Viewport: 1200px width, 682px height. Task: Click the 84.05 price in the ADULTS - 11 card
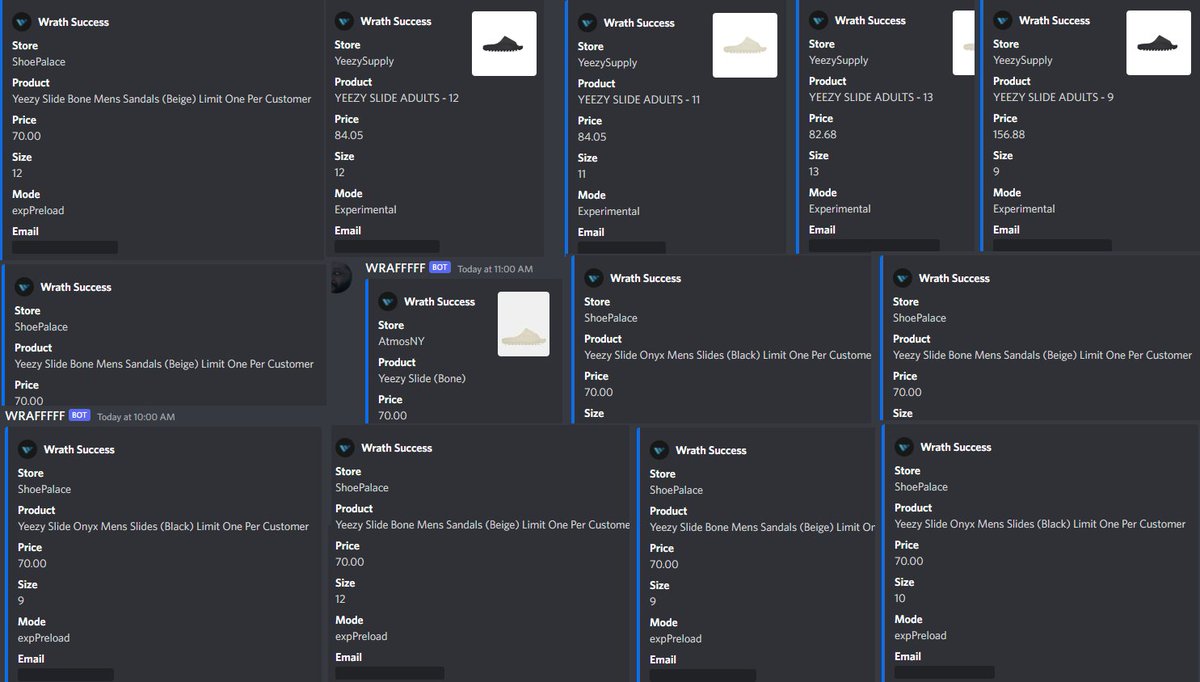592,137
